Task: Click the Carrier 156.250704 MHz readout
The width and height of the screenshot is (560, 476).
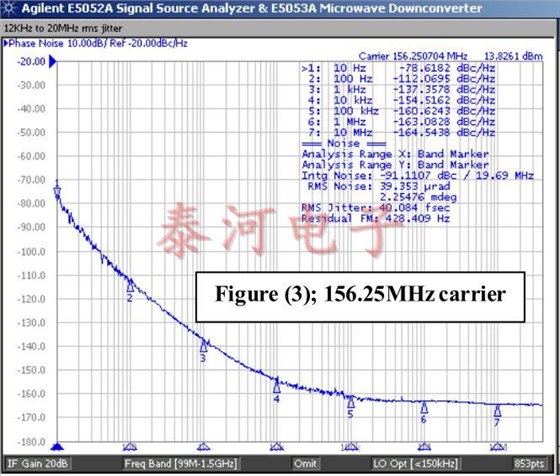Action: [413, 56]
